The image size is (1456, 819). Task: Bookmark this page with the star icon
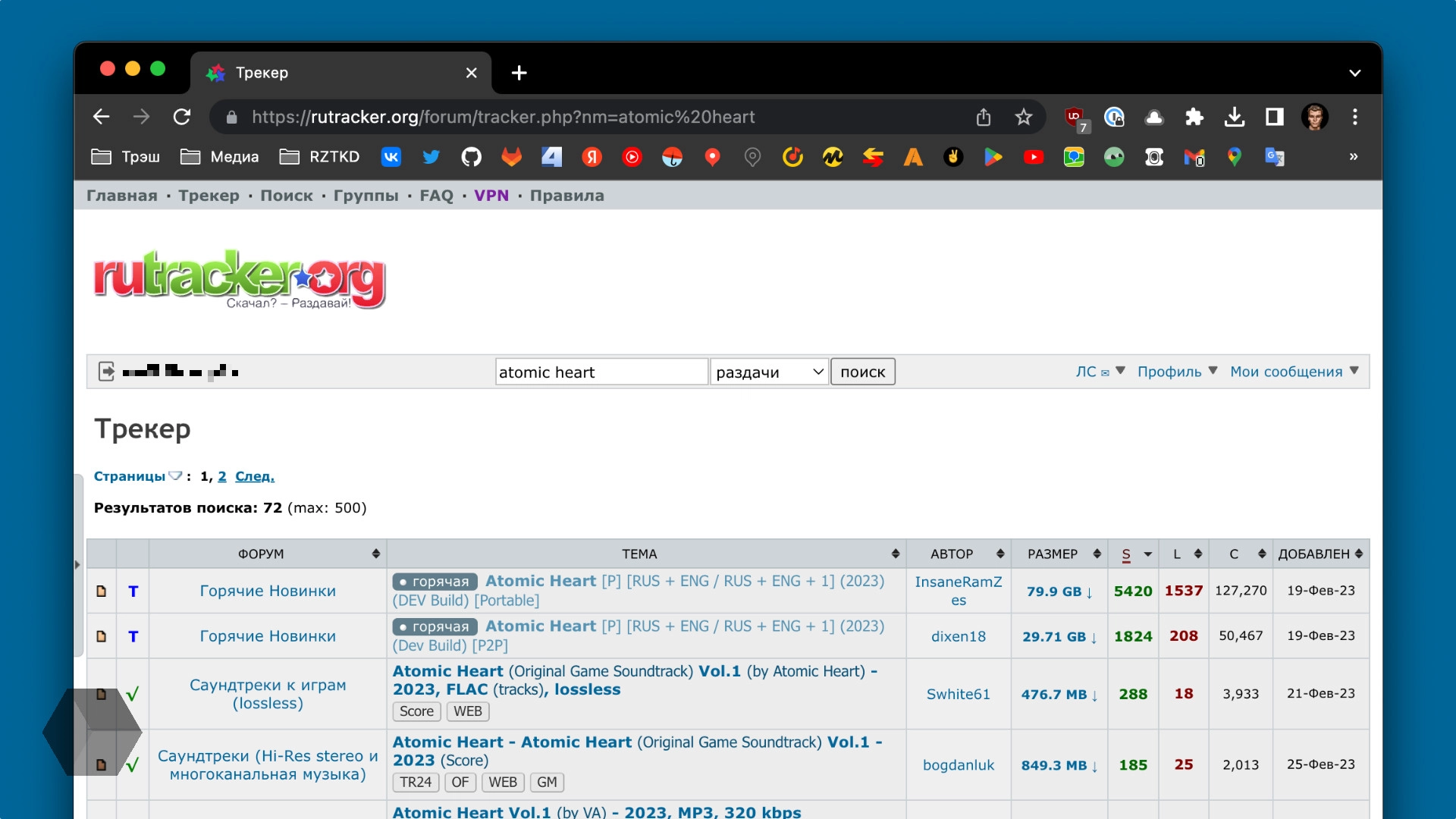[x=1023, y=117]
